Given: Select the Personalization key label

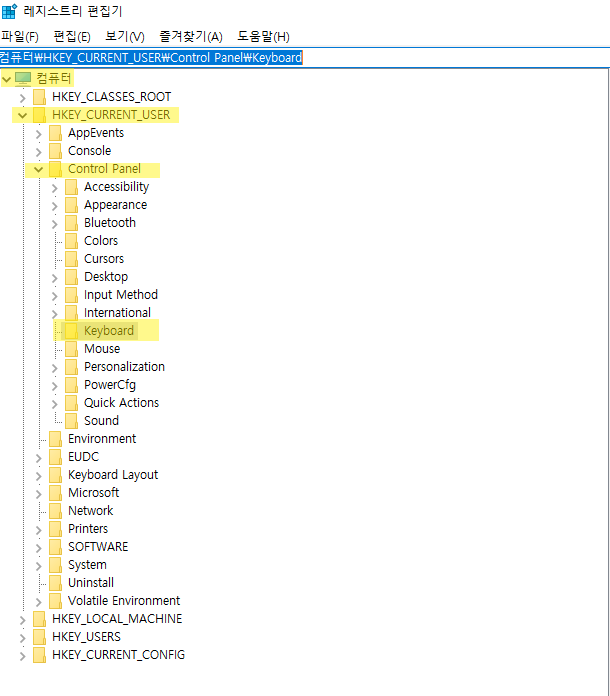Looking at the screenshot, I should (124, 367).
